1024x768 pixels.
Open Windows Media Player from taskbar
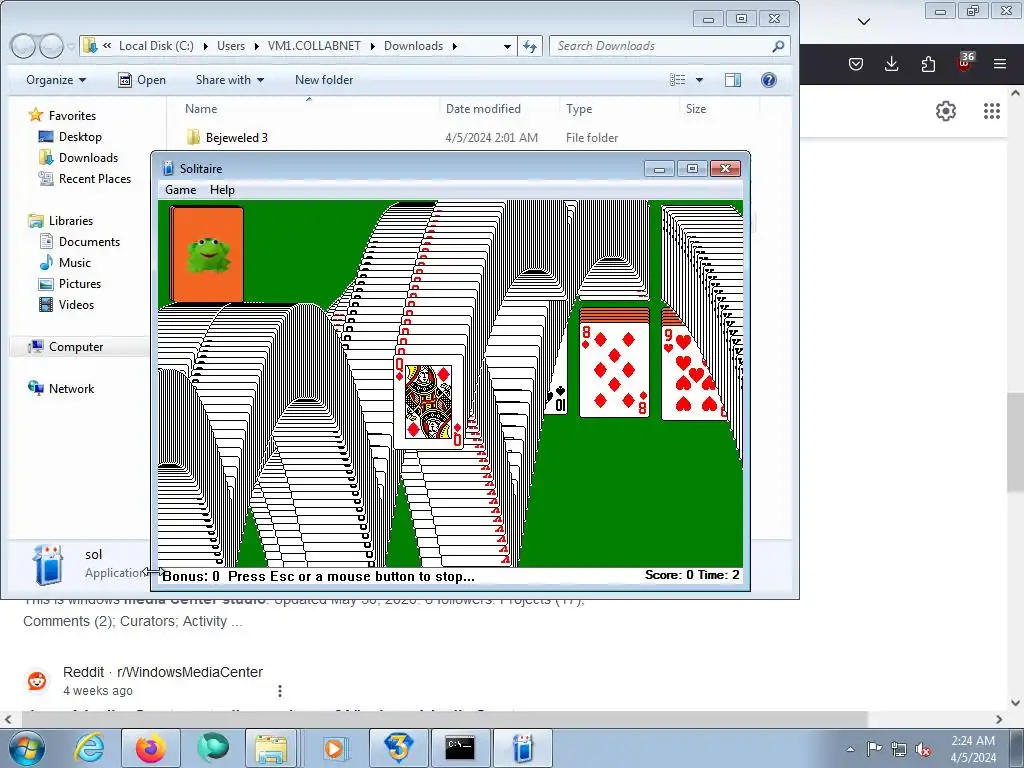335,748
